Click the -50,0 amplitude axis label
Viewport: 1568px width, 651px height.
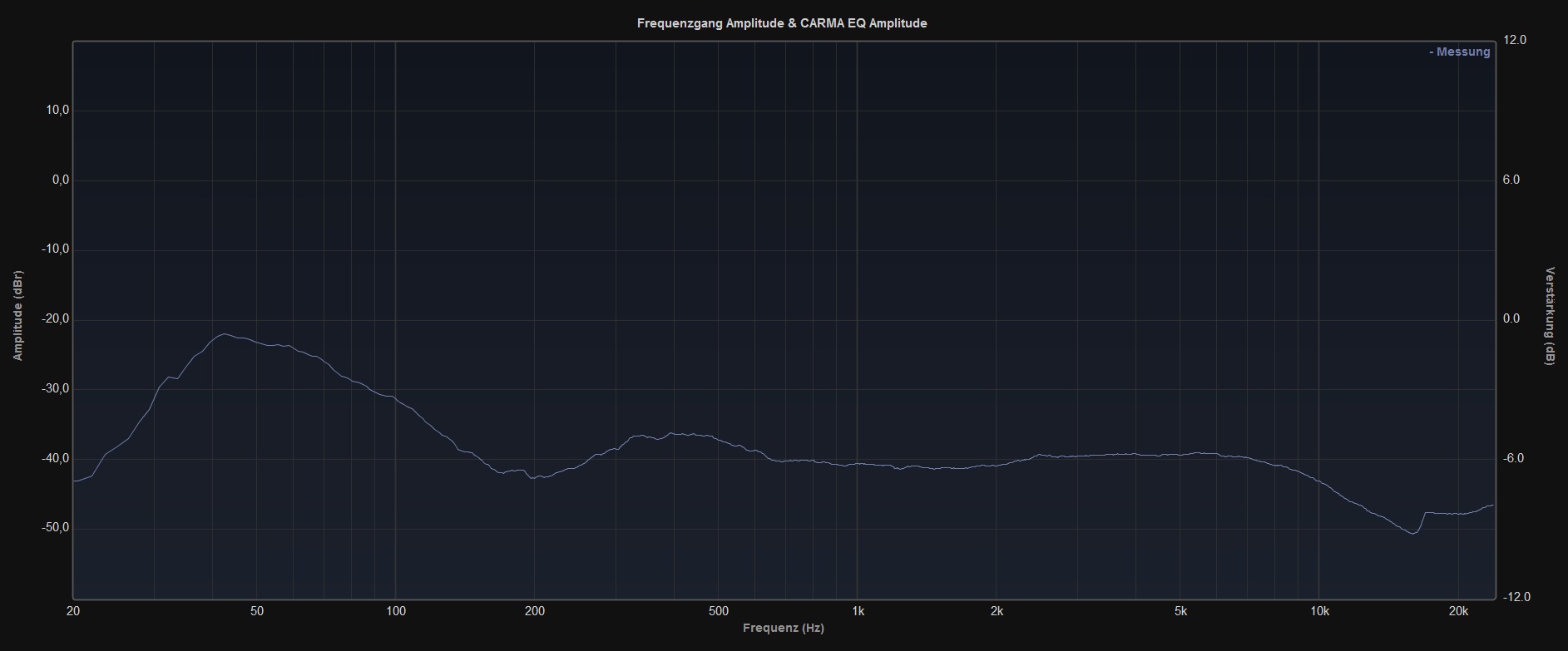click(55, 528)
